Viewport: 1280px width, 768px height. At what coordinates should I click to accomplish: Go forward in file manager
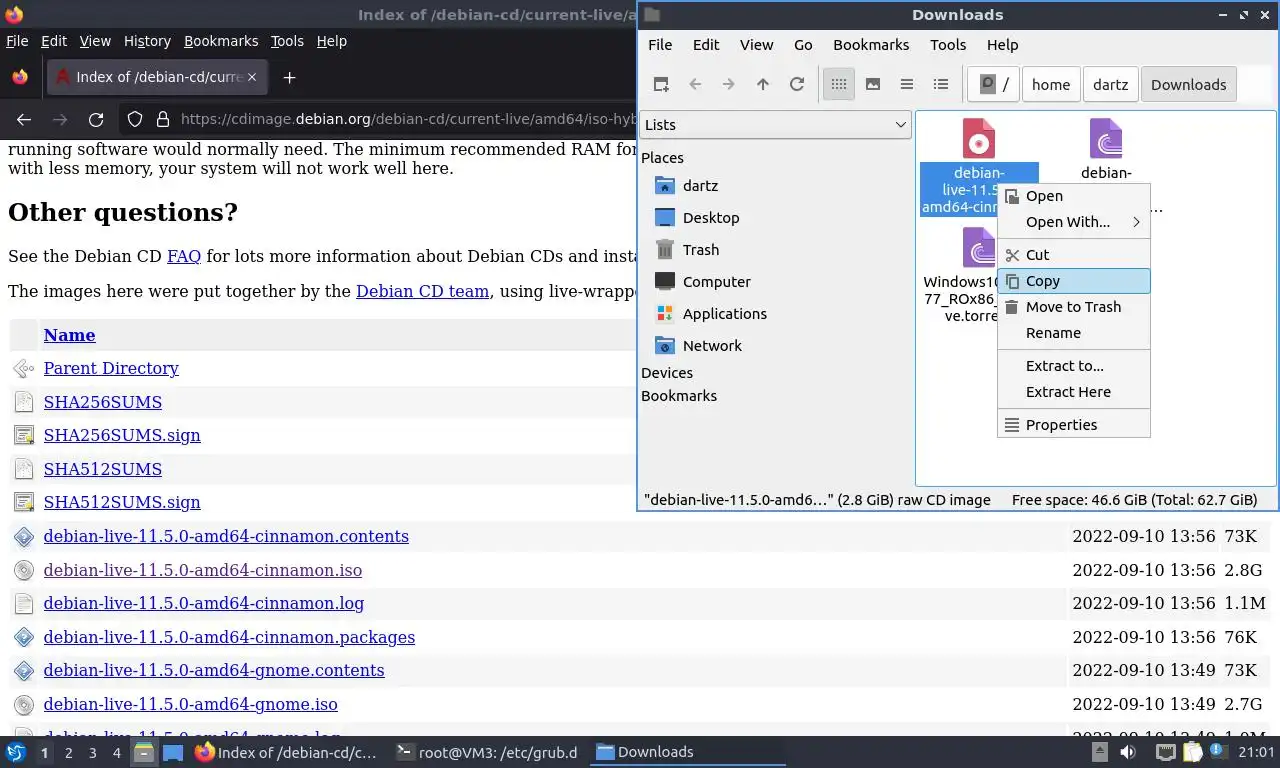[729, 85]
